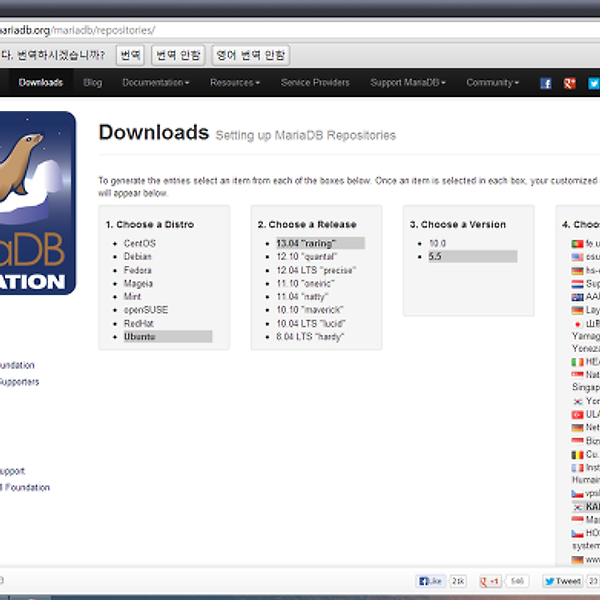This screenshot has width=600, height=600.
Task: Select the Korean flag mirror beside 'Yon'
Action: point(577,401)
